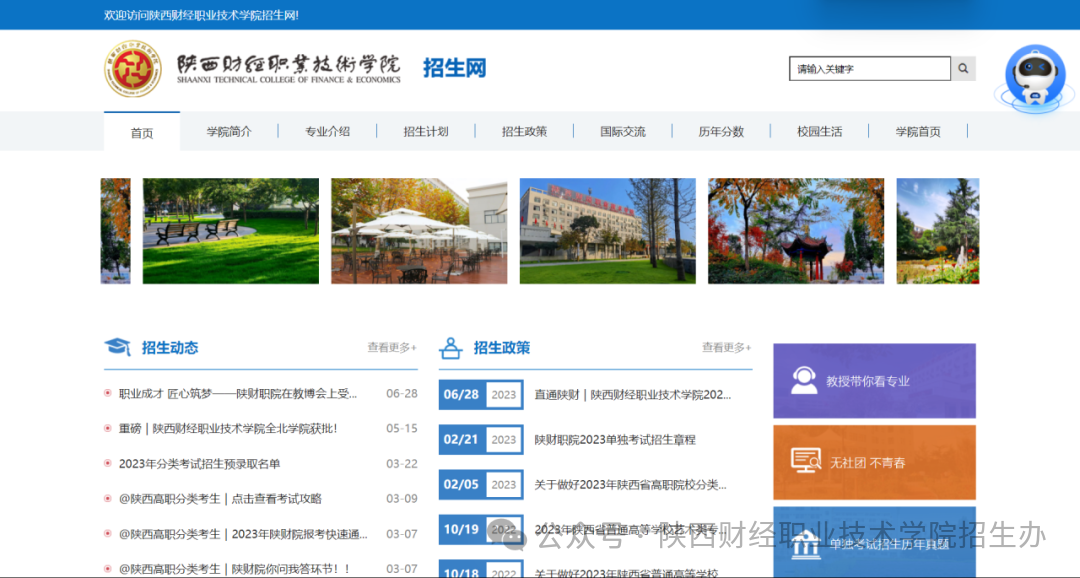Image resolution: width=1080 pixels, height=578 pixels.
Task: Click the 请输入关键字 search input field
Action: (869, 69)
